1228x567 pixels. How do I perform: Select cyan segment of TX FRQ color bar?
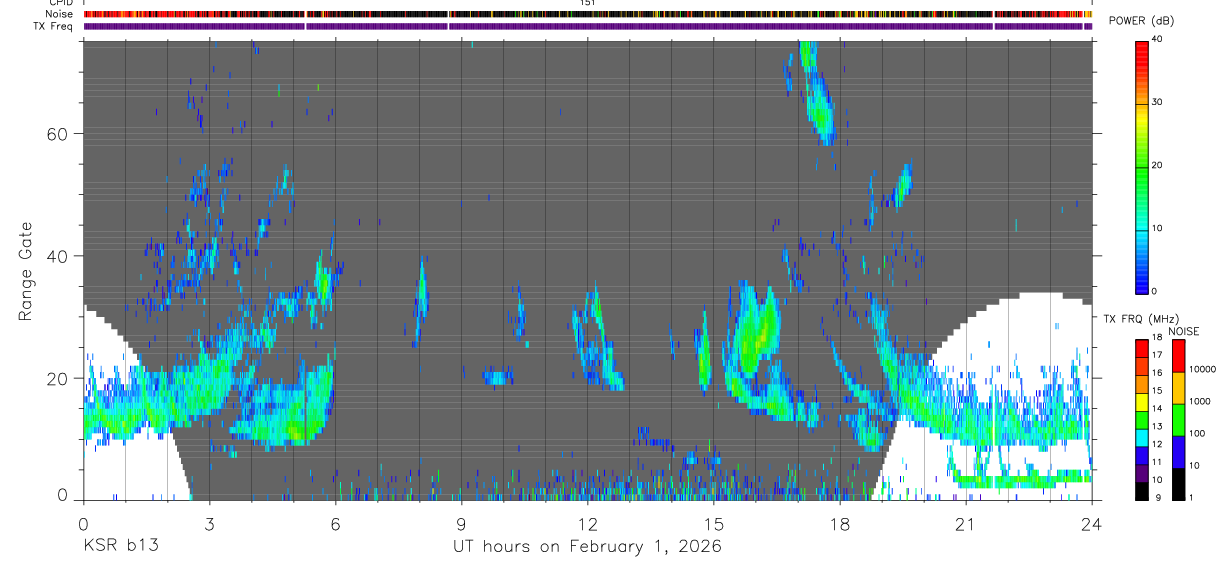(x=1142, y=437)
